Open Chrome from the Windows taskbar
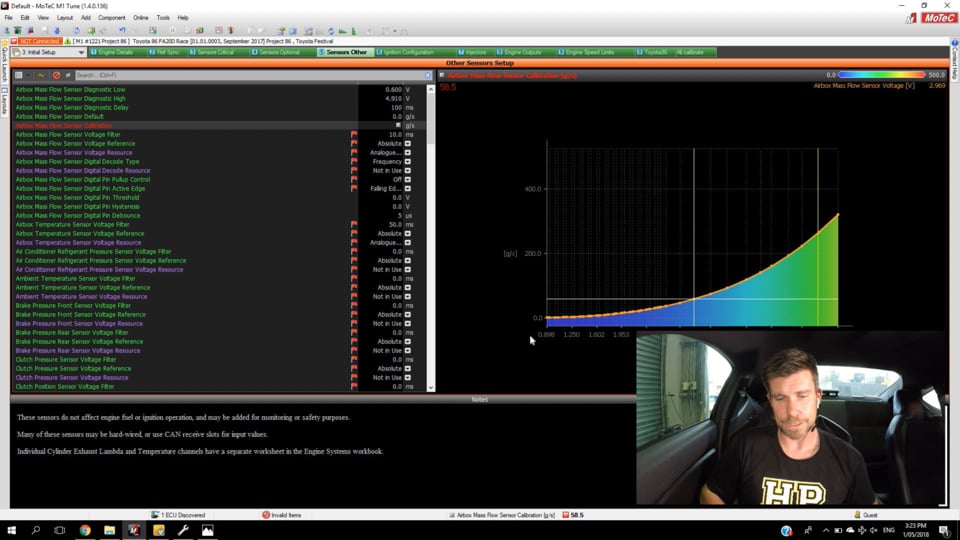Image resolution: width=960 pixels, height=540 pixels. [84, 530]
